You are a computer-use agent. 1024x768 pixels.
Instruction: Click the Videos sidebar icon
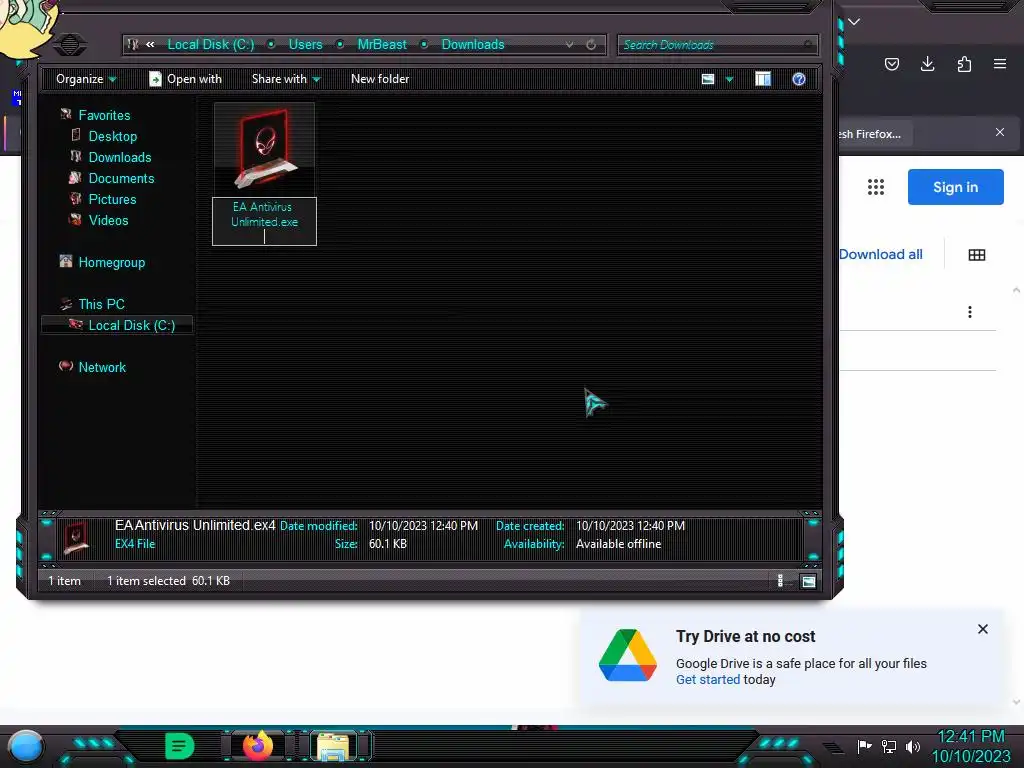click(x=76, y=219)
